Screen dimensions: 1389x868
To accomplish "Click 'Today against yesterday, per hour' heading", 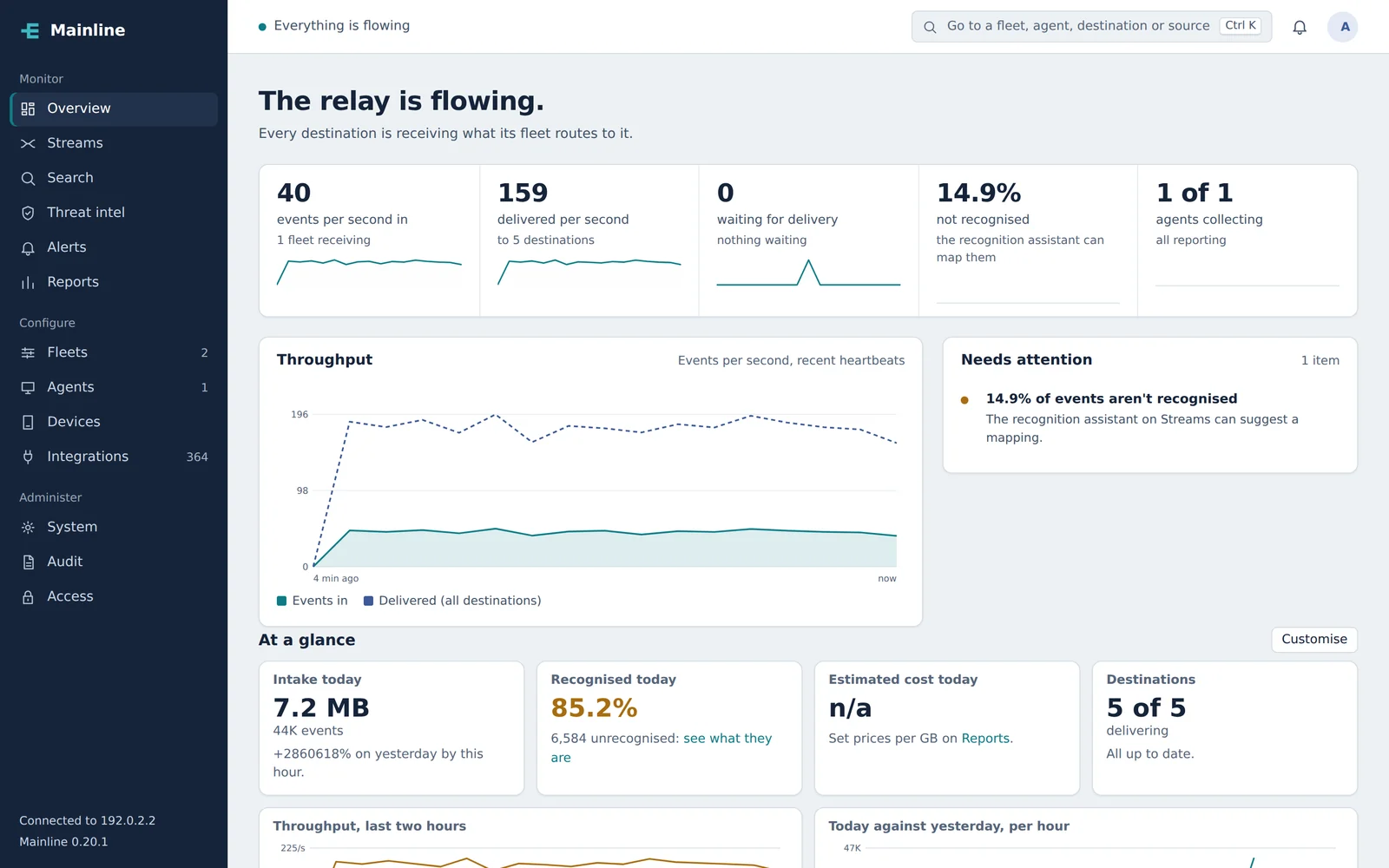I will 949,826.
